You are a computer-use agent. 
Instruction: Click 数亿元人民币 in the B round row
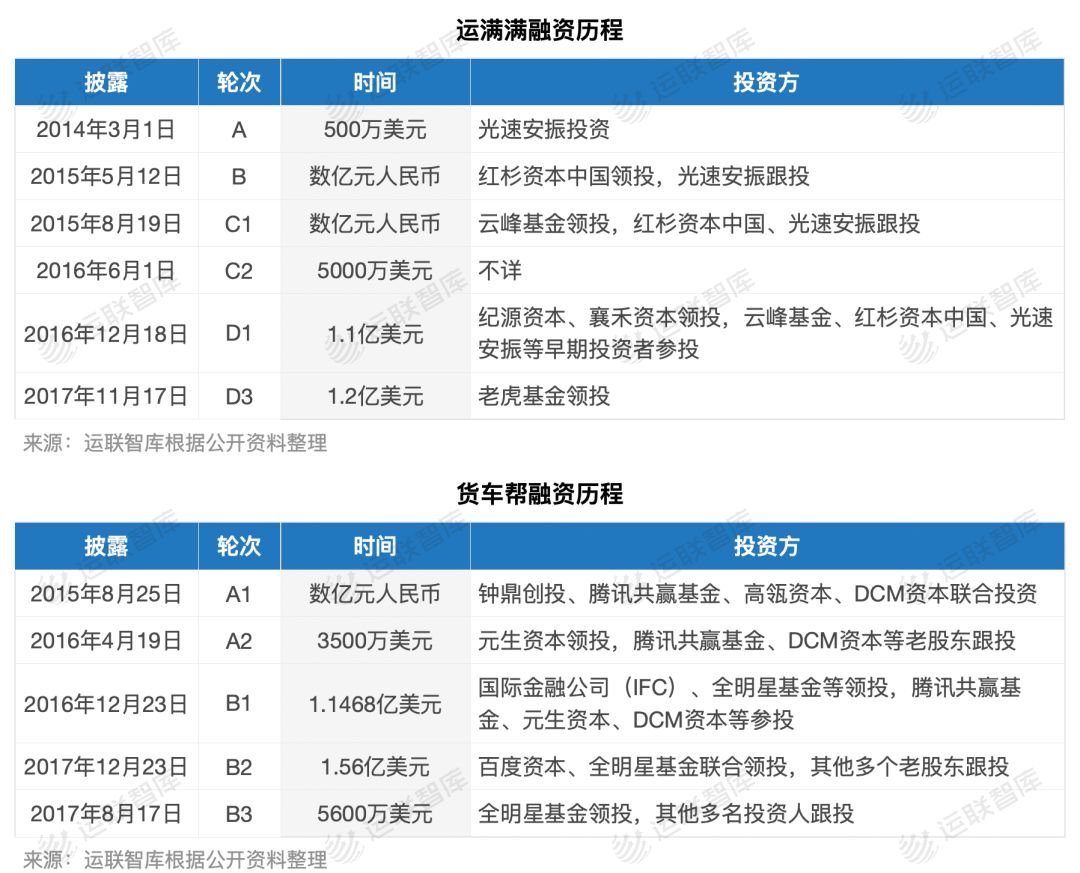coord(375,176)
